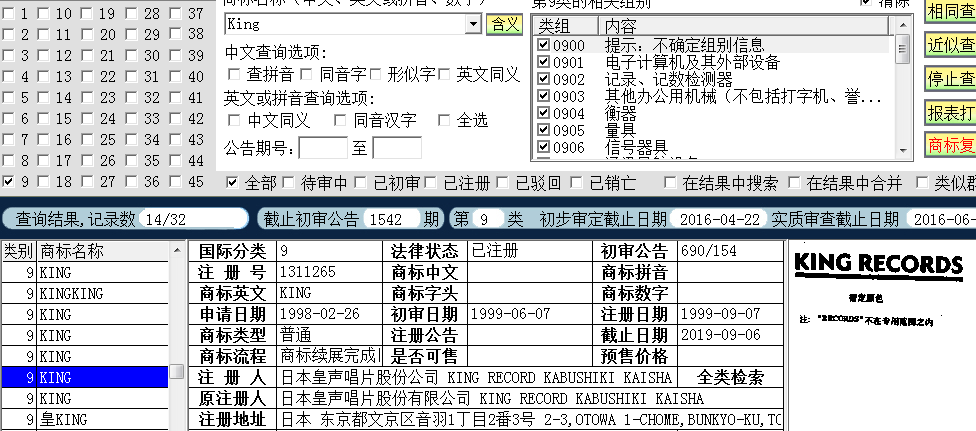Click the 报表打 button

pos(950,113)
